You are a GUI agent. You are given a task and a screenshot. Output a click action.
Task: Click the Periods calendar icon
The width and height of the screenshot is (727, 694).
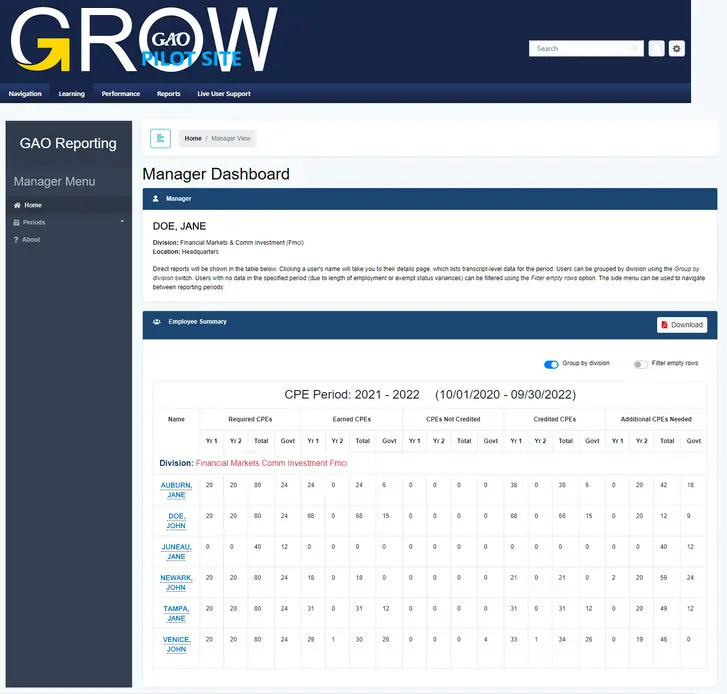(17, 223)
